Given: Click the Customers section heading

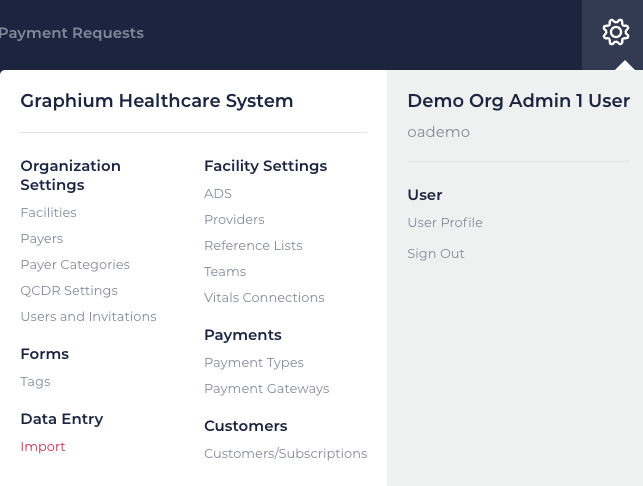Looking at the screenshot, I should 246,426.
